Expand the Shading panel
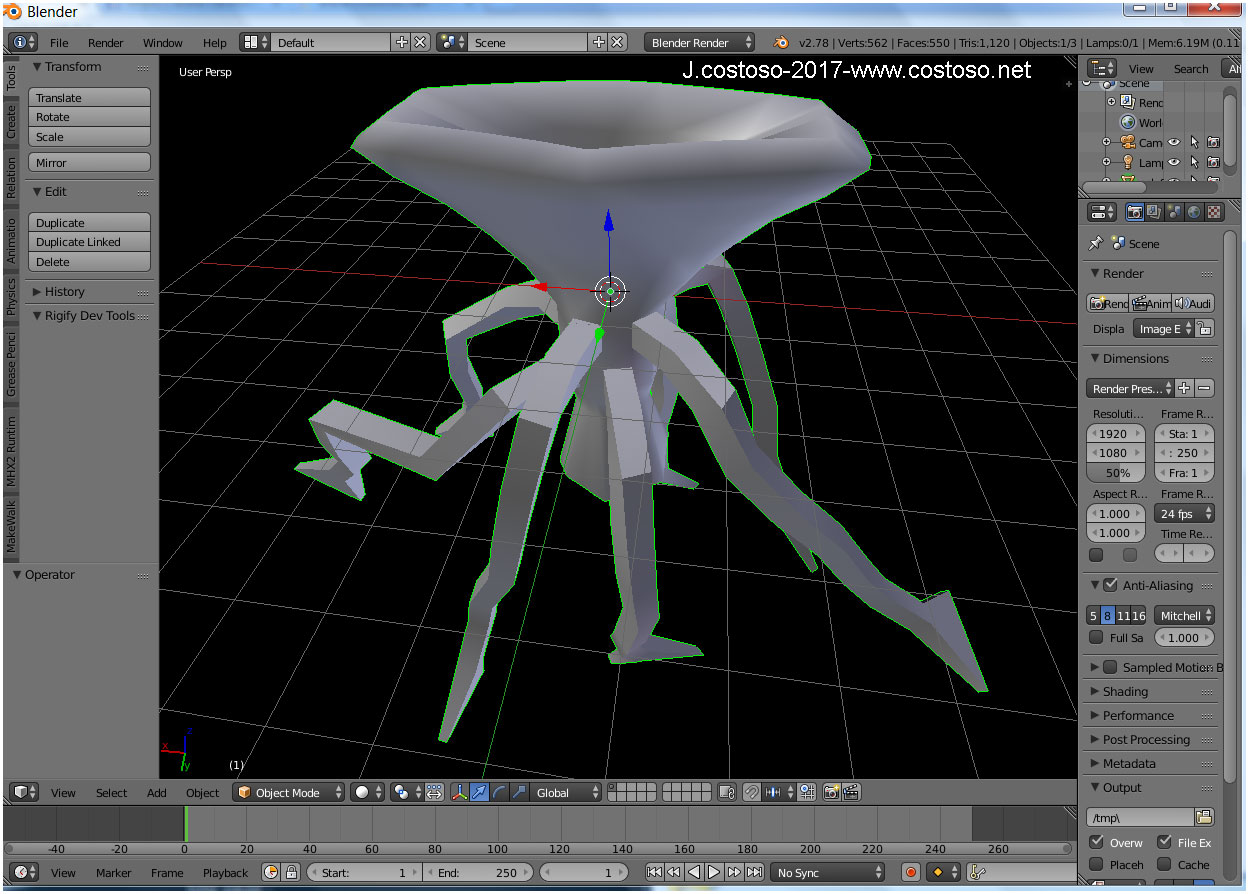The height and width of the screenshot is (894, 1249). coord(1125,691)
